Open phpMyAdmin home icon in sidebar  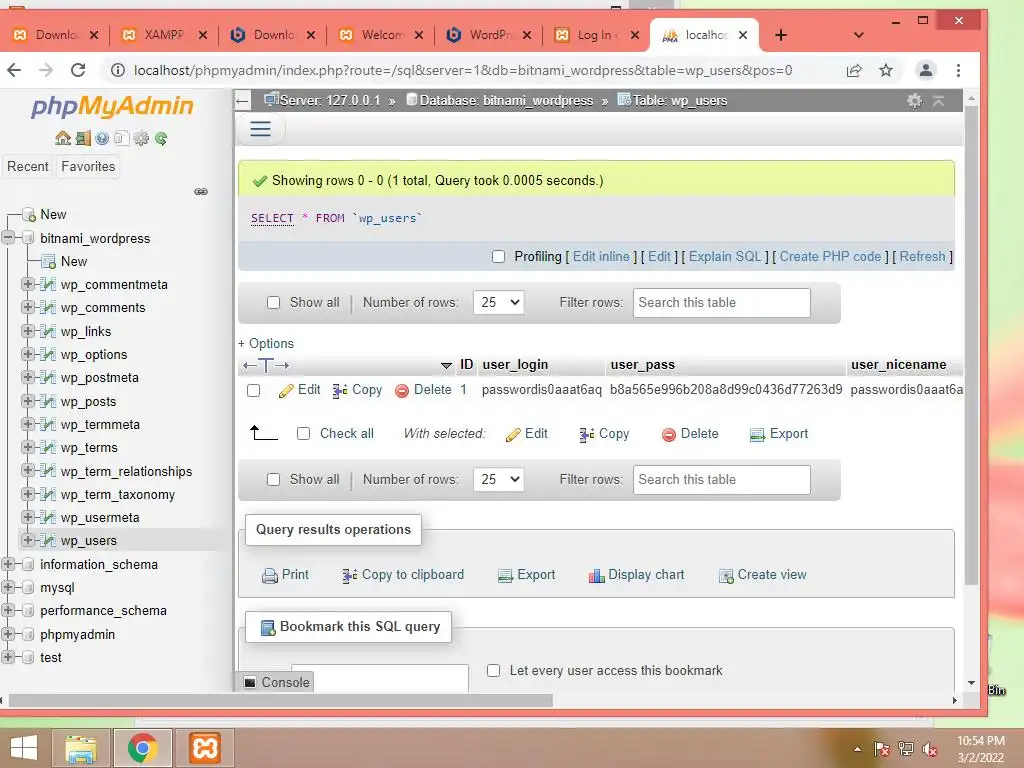point(63,138)
